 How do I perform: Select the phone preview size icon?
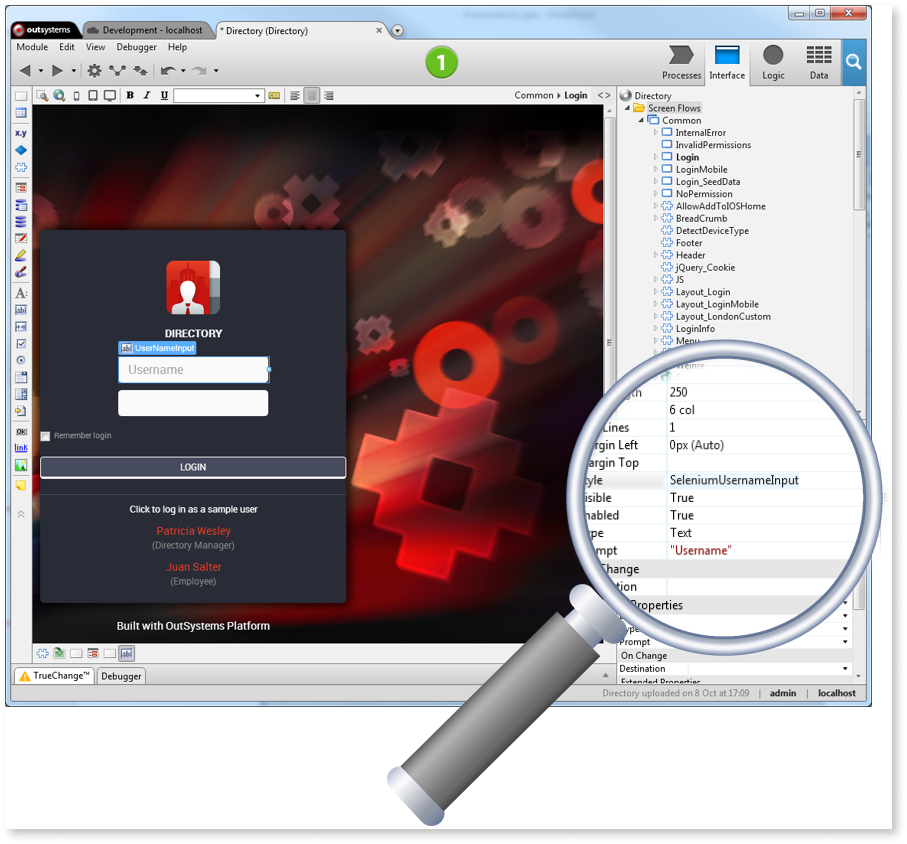[x=77, y=95]
